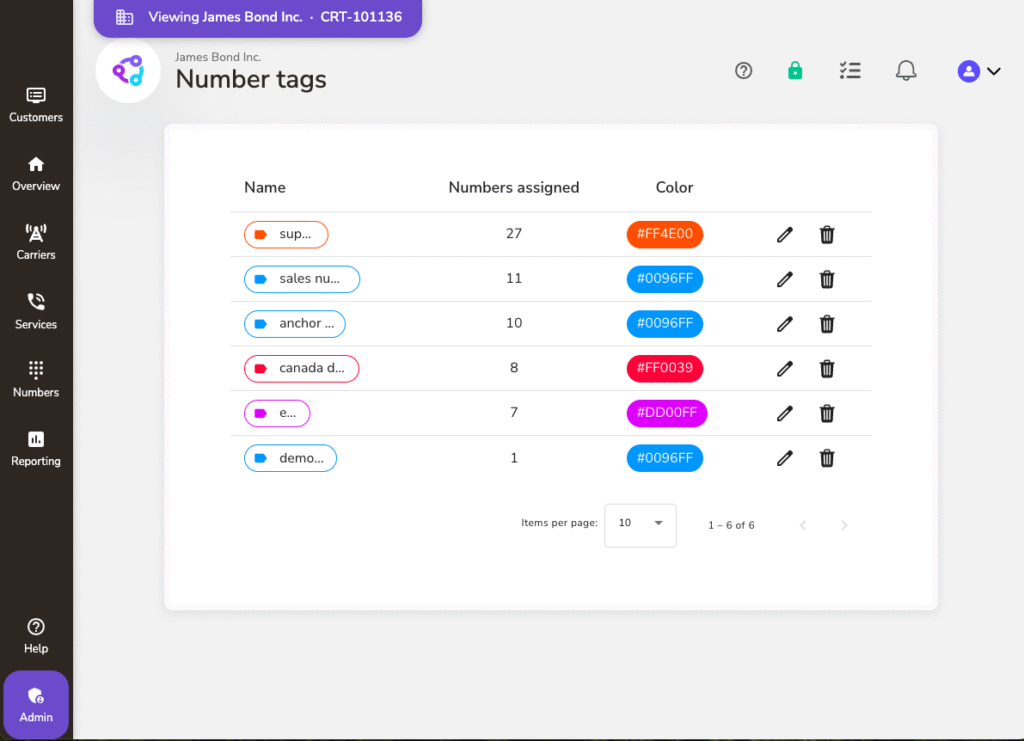The image size is (1024, 741).
Task: Click the company logo icon
Action: pos(128,71)
